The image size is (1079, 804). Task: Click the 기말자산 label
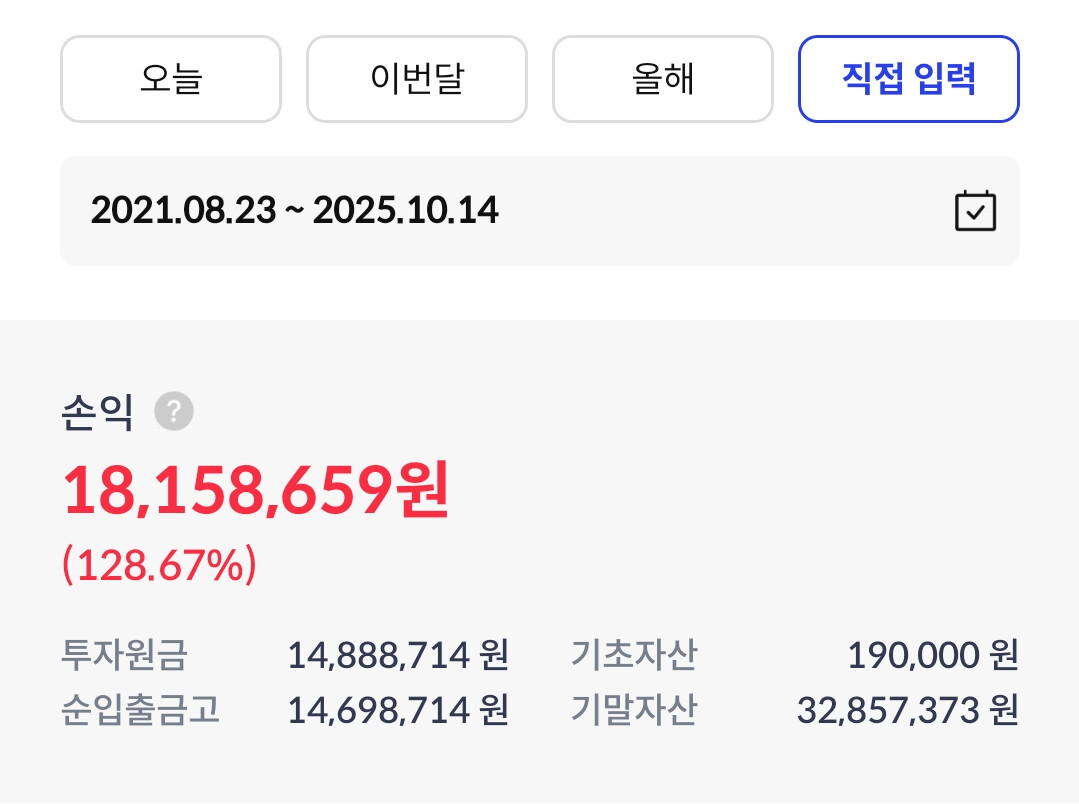pos(634,711)
